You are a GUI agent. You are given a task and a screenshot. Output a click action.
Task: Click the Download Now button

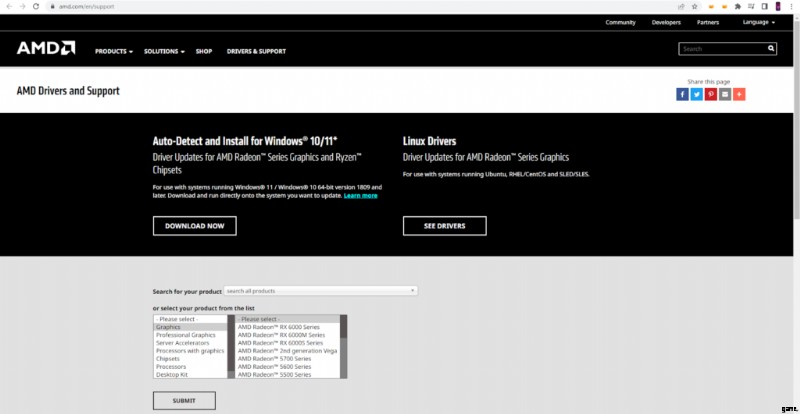pos(194,226)
